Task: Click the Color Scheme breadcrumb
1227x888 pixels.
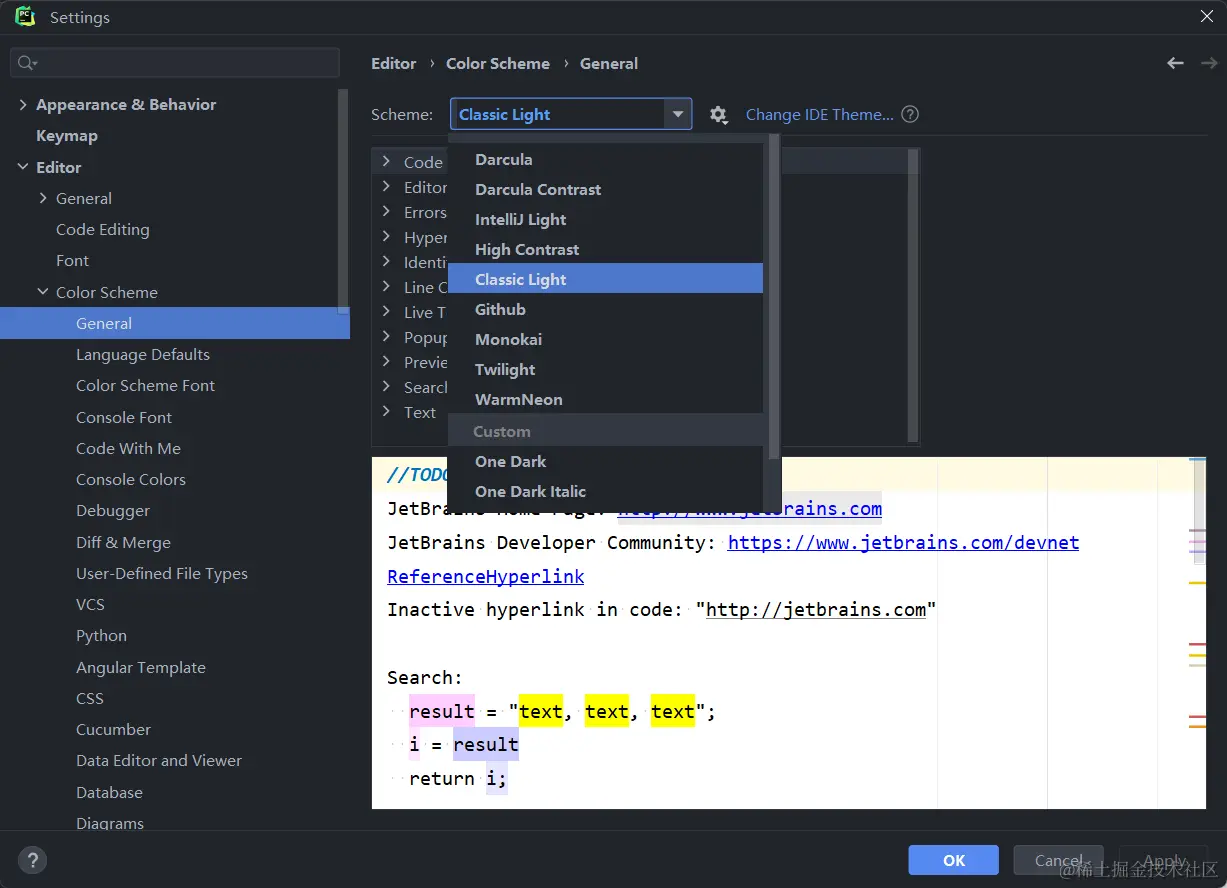Action: [x=497, y=63]
